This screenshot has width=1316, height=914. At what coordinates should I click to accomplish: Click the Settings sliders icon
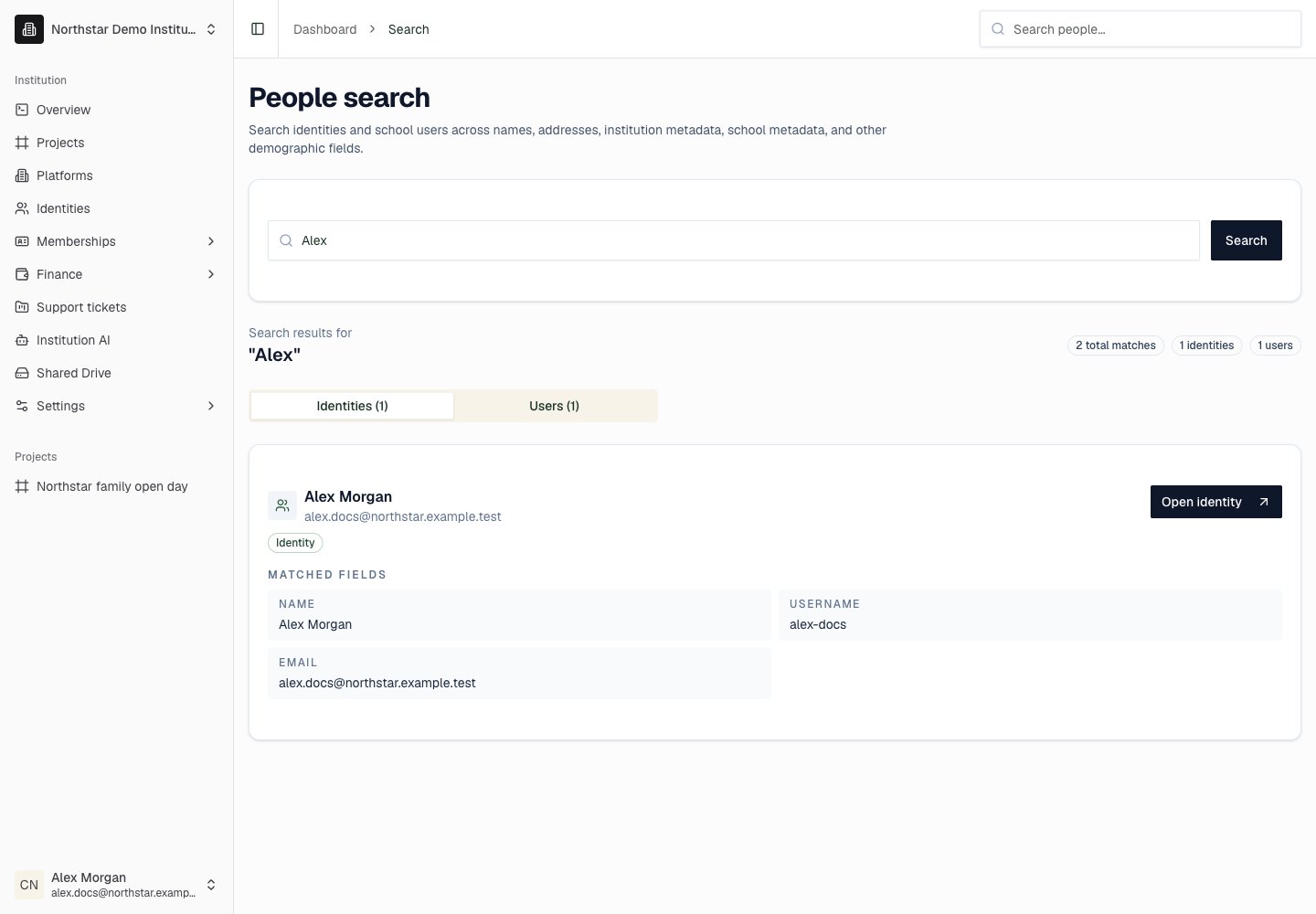[x=22, y=406]
